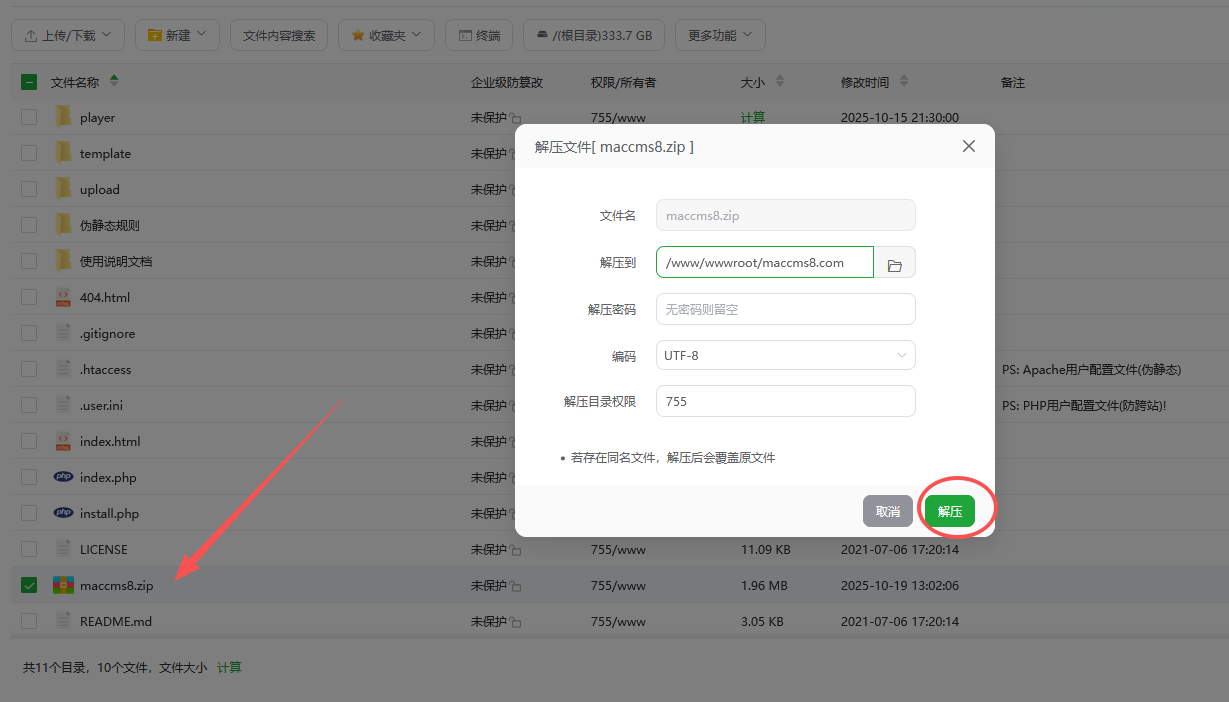The image size is (1229, 702).
Task: Click the lock icon in maccms8.zip row
Action: [x=516, y=586]
